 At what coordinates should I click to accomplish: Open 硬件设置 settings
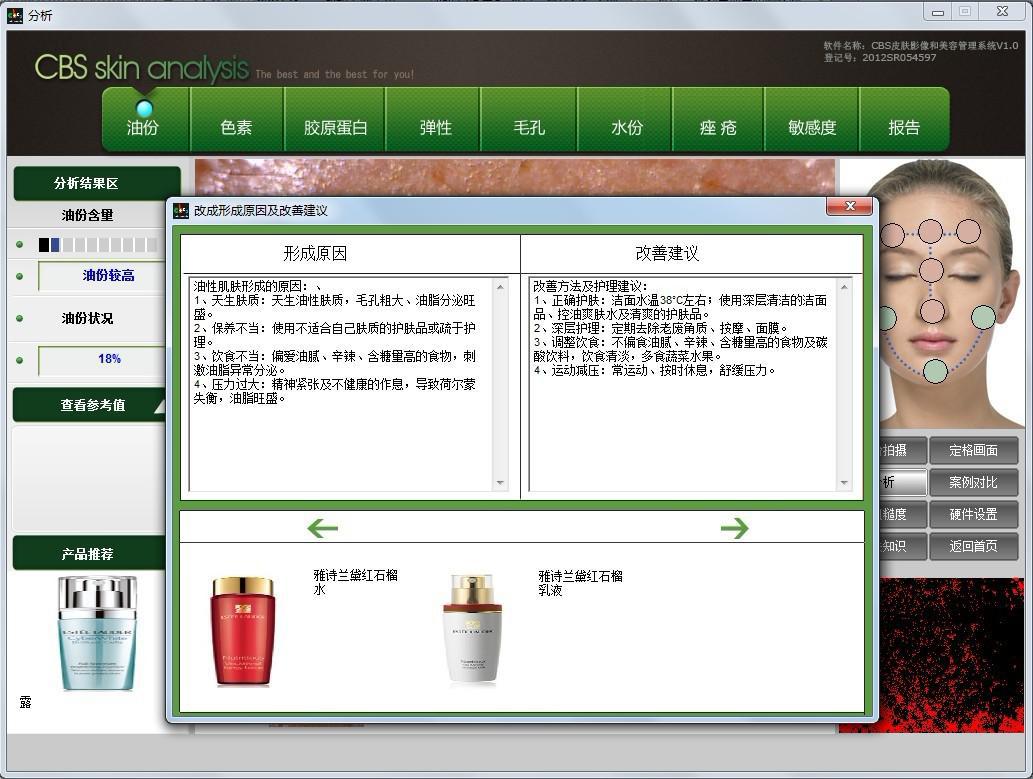coord(973,514)
